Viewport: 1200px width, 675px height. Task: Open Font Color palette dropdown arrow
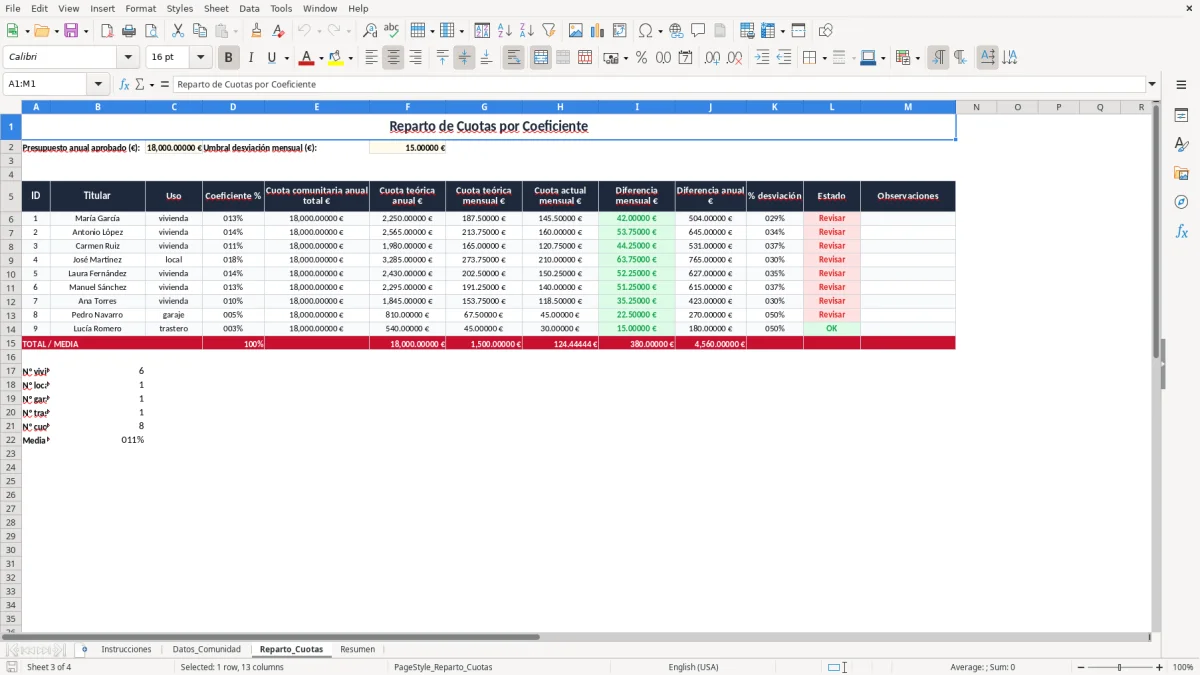[x=321, y=58]
